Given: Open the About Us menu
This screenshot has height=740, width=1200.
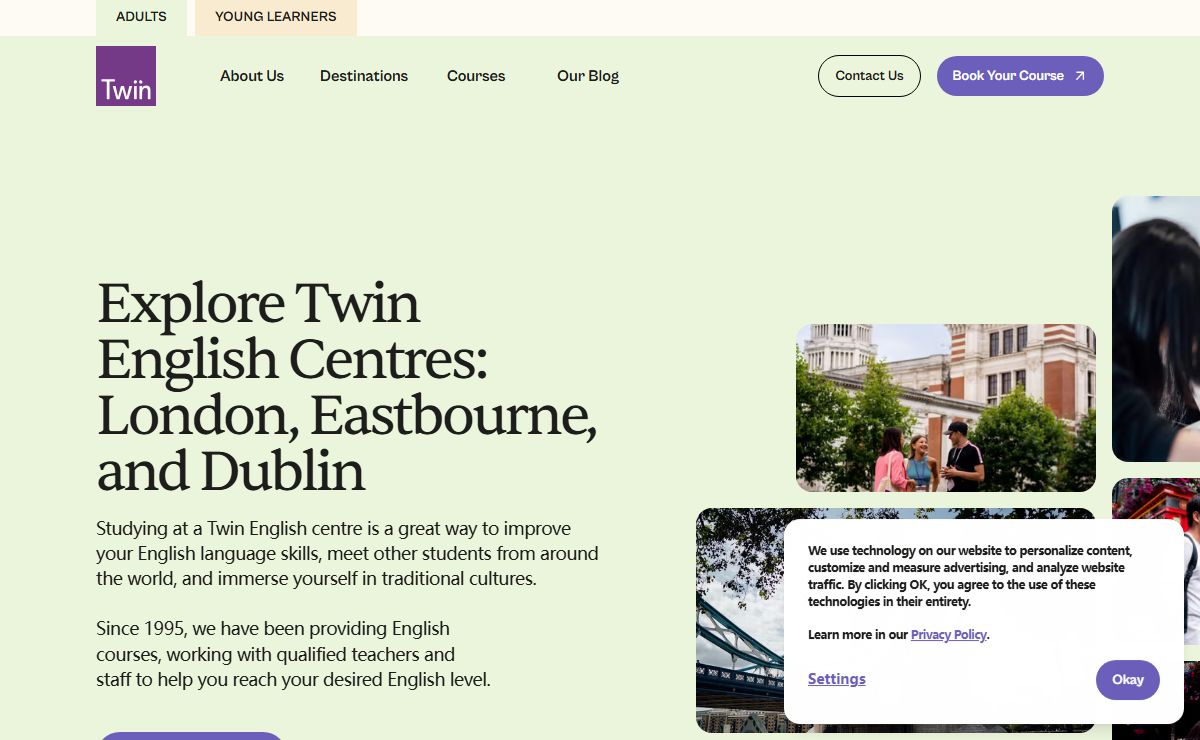Looking at the screenshot, I should pos(252,76).
